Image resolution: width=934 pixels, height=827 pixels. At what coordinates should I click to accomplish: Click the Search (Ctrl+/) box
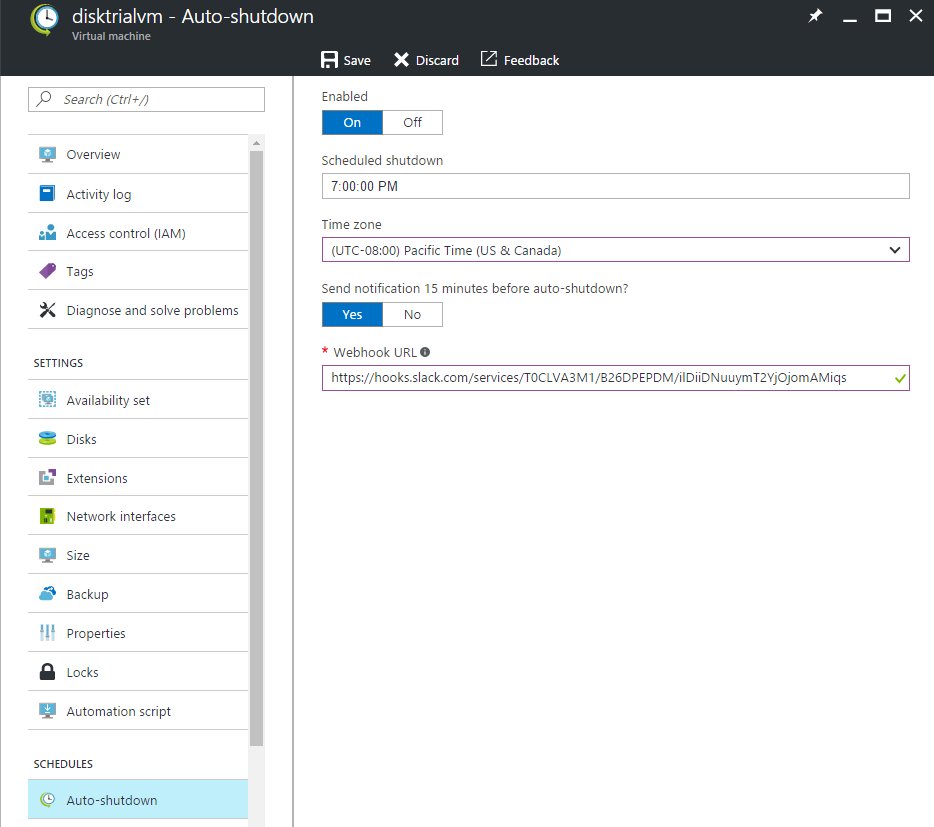coord(146,99)
